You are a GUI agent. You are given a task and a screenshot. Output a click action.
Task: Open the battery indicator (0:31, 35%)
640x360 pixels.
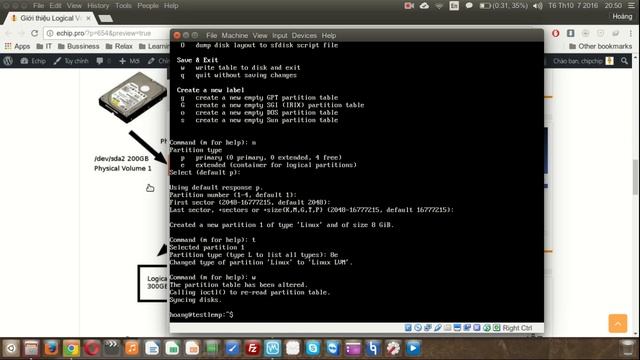click(503, 6)
